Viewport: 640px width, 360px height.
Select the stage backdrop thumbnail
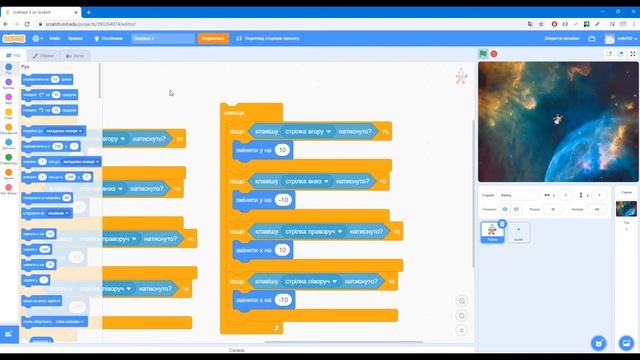pos(626,209)
